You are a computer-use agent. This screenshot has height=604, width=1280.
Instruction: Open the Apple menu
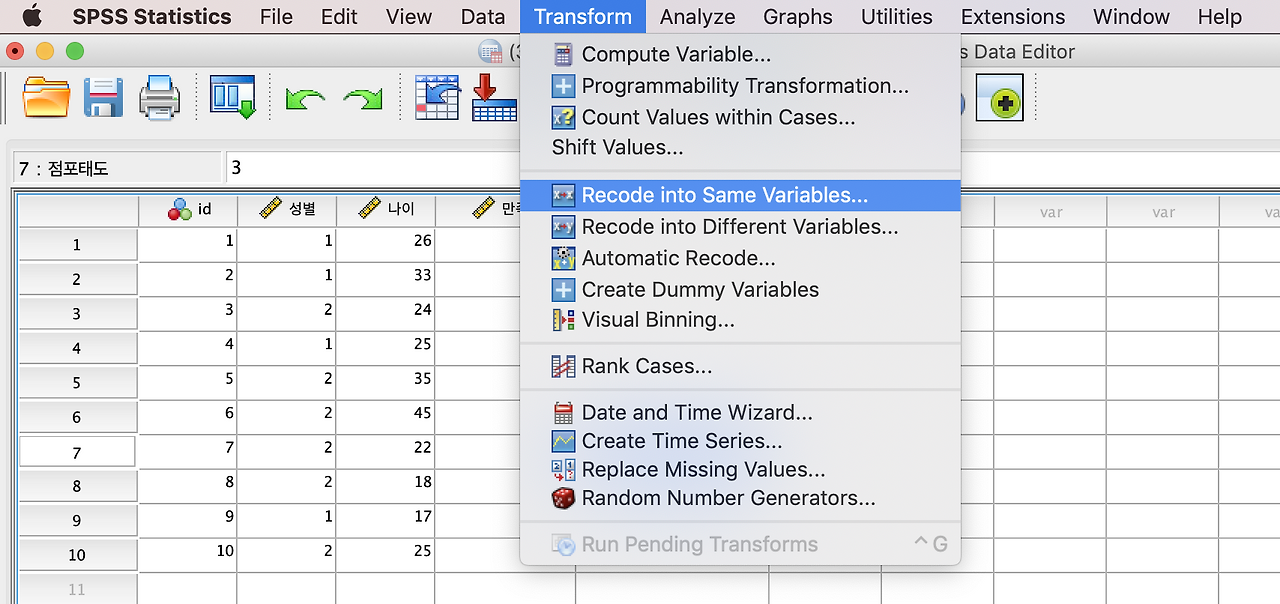click(31, 16)
